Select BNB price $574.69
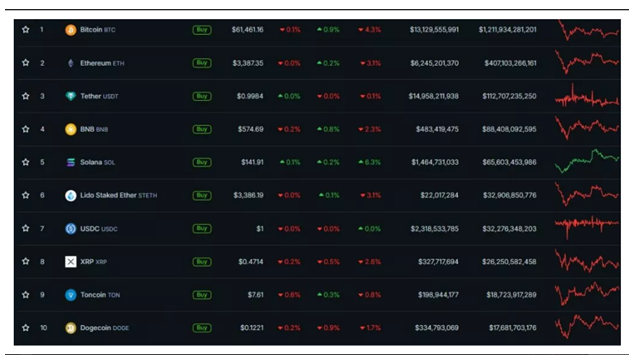Image resolution: width=635 pixels, height=364 pixels. (x=251, y=129)
